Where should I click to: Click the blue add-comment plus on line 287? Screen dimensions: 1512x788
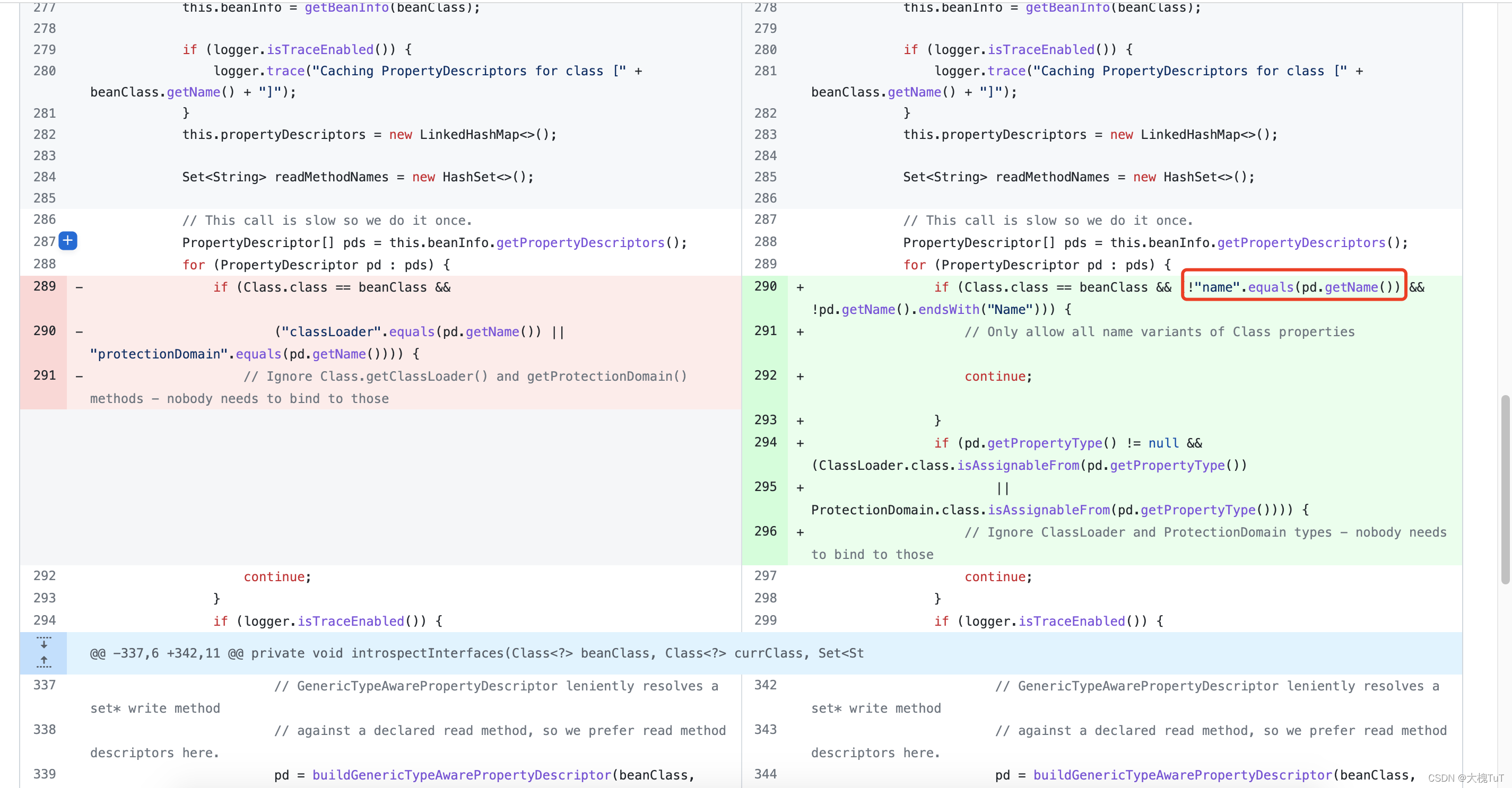[x=68, y=241]
